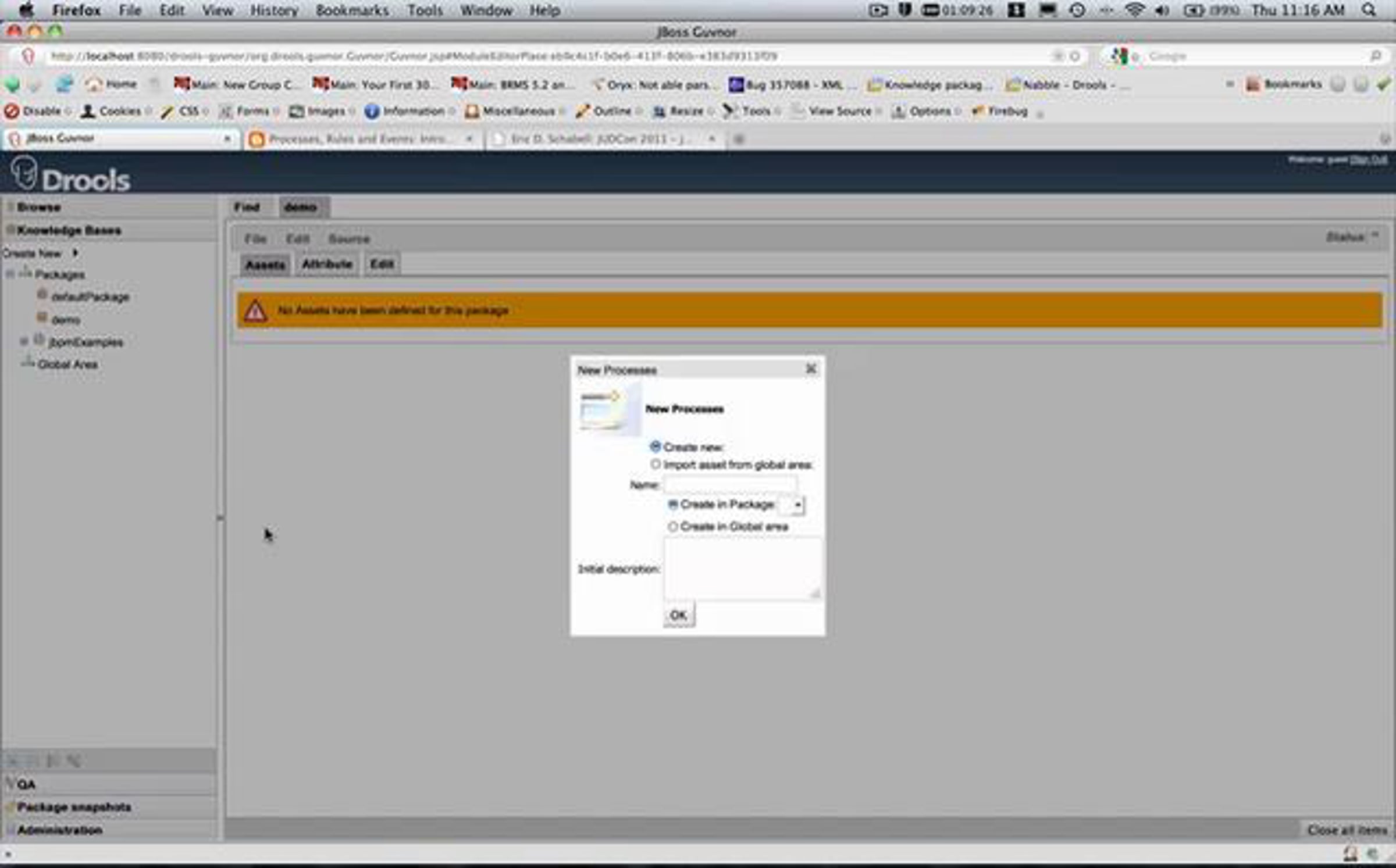Open the Attribute tab
The image size is (1396, 868).
pyautogui.click(x=327, y=264)
